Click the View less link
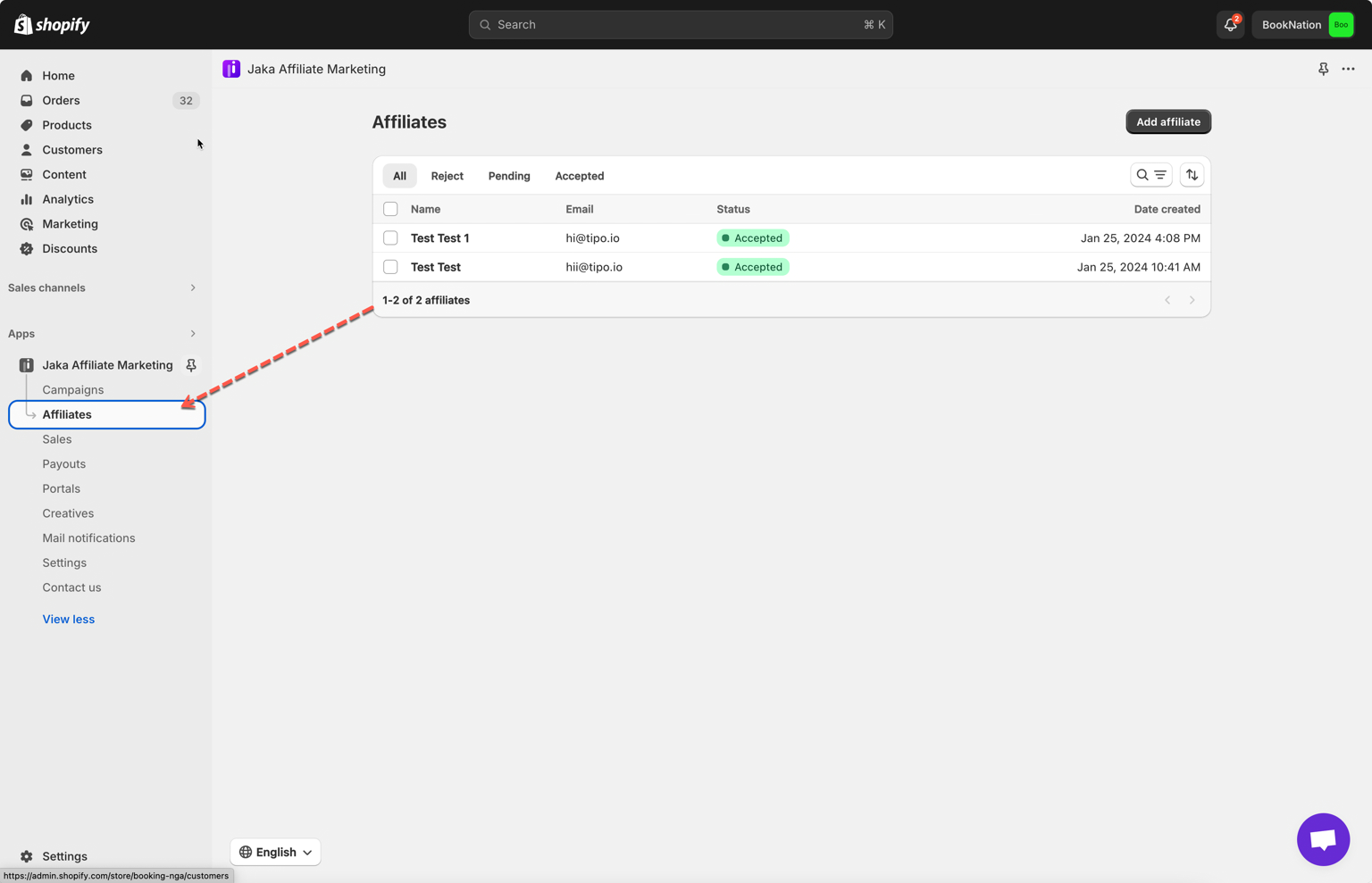 [68, 619]
